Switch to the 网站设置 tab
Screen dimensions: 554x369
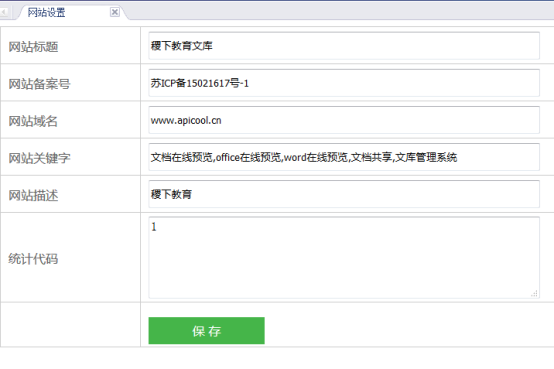[46, 13]
